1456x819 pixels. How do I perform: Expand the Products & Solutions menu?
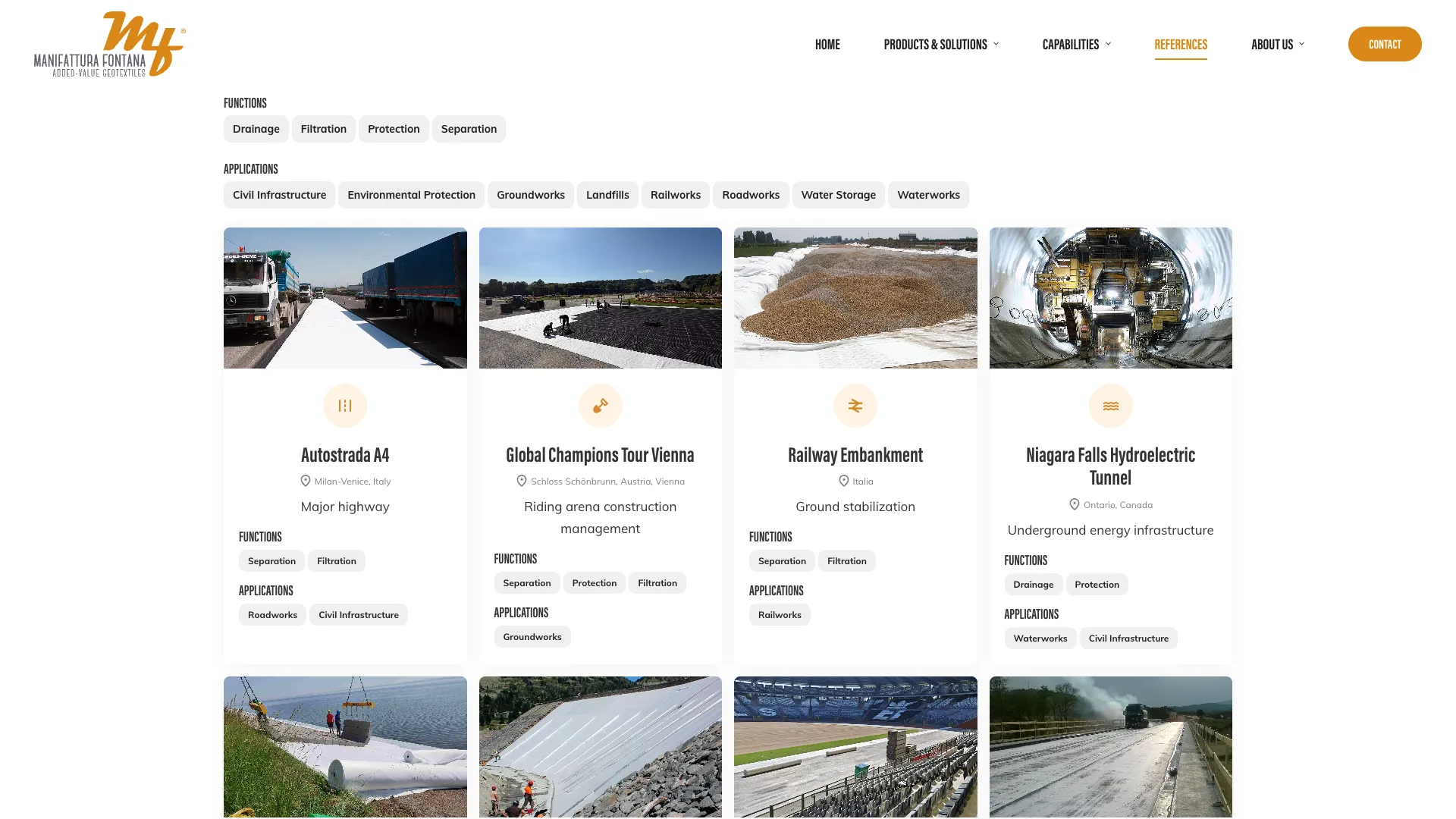pos(941,44)
